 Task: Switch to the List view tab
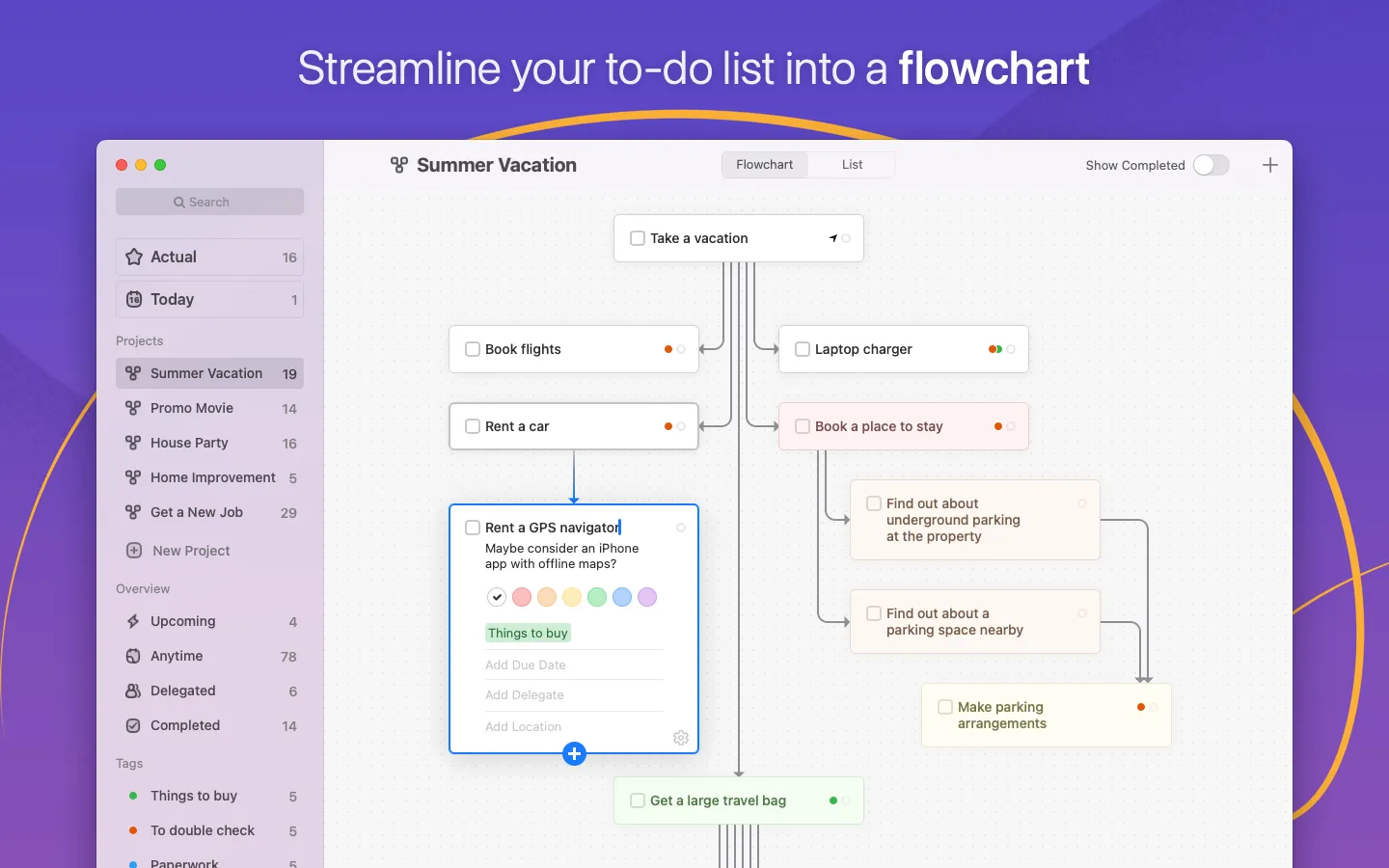850,164
